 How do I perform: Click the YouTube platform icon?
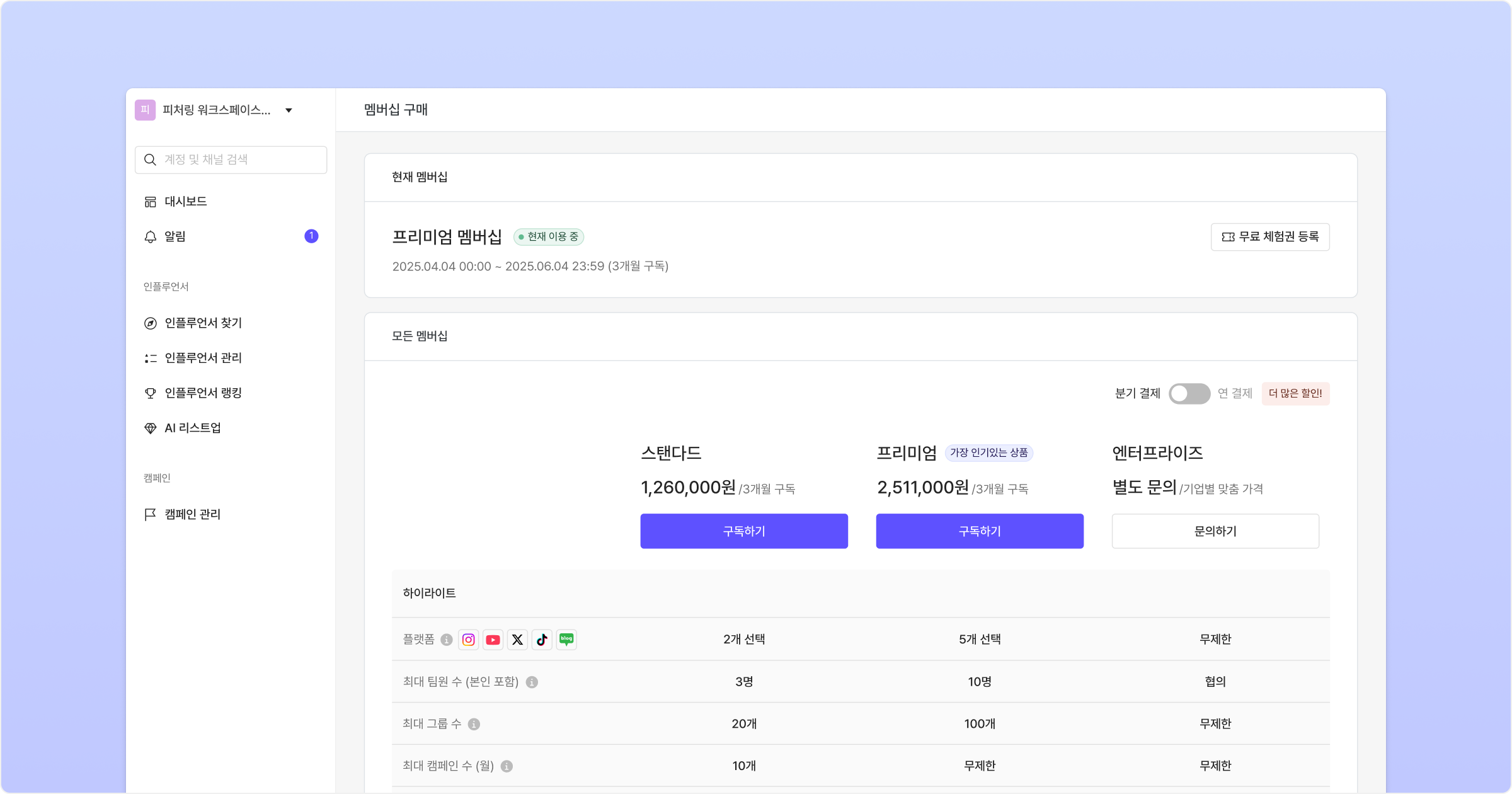tap(493, 640)
